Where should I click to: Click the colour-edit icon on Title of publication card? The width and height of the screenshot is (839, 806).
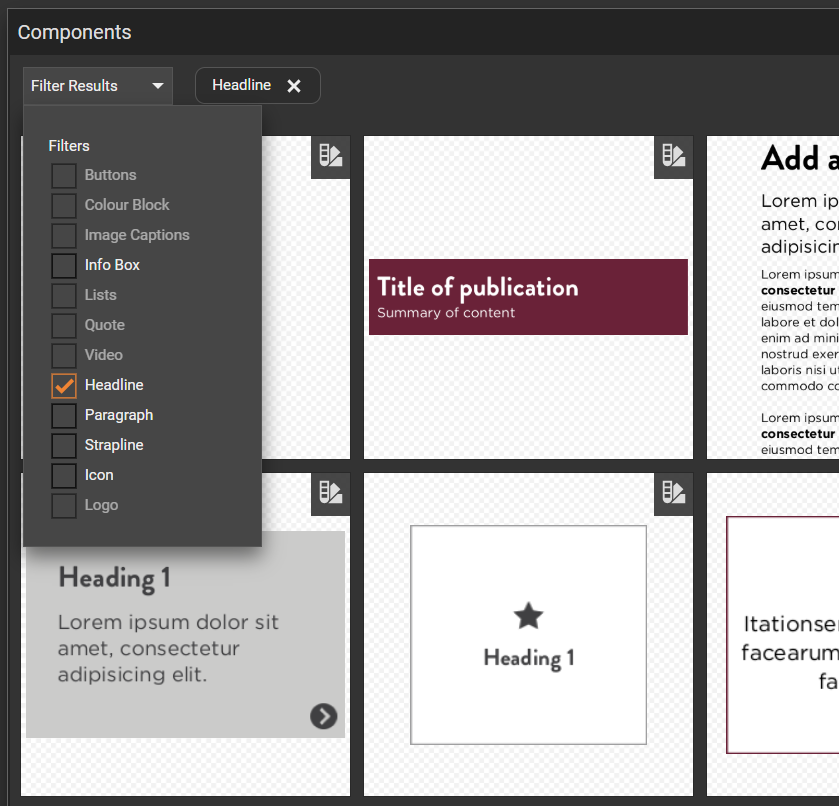click(x=672, y=156)
